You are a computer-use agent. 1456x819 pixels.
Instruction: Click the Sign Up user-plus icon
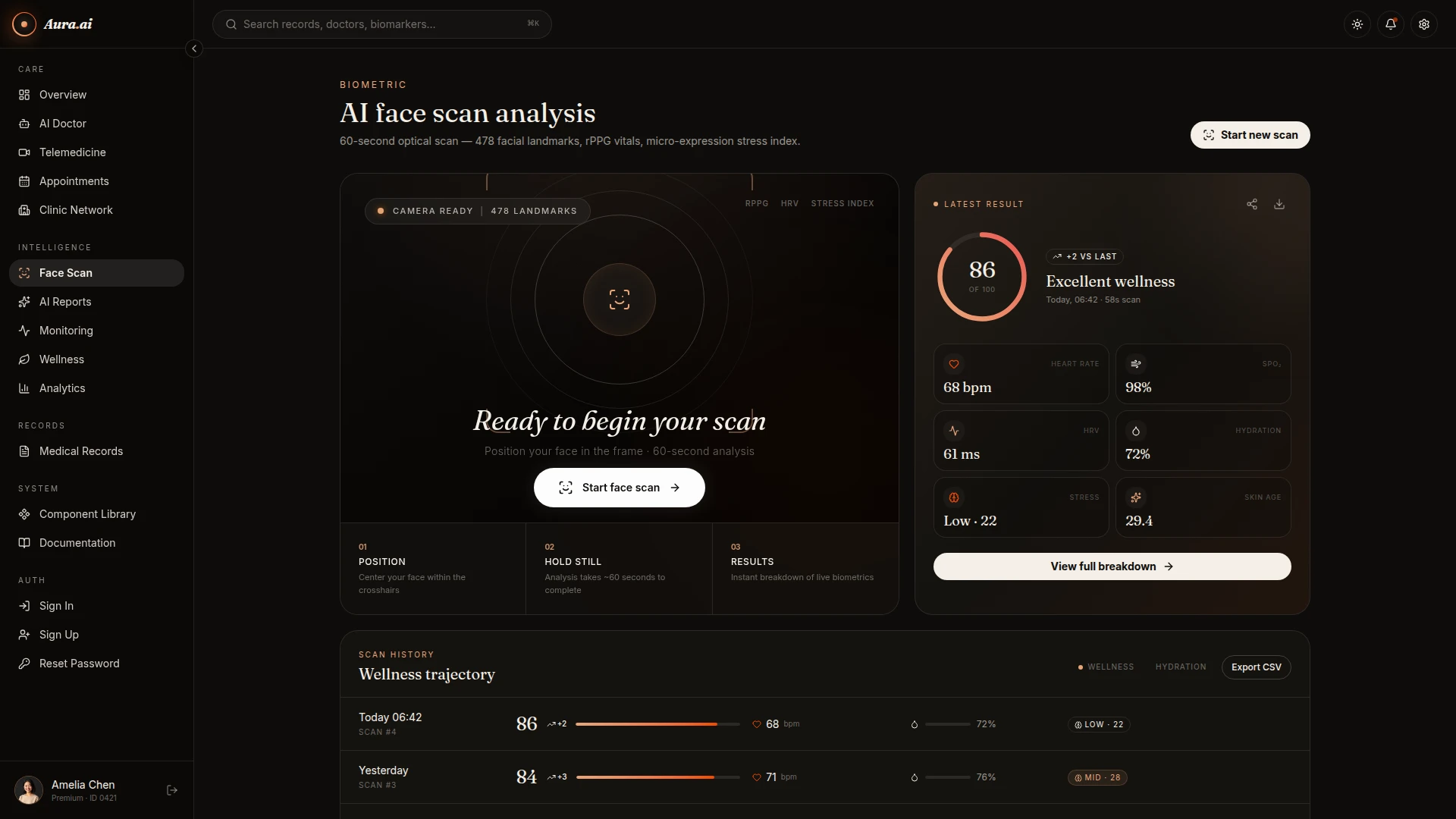[x=24, y=635]
